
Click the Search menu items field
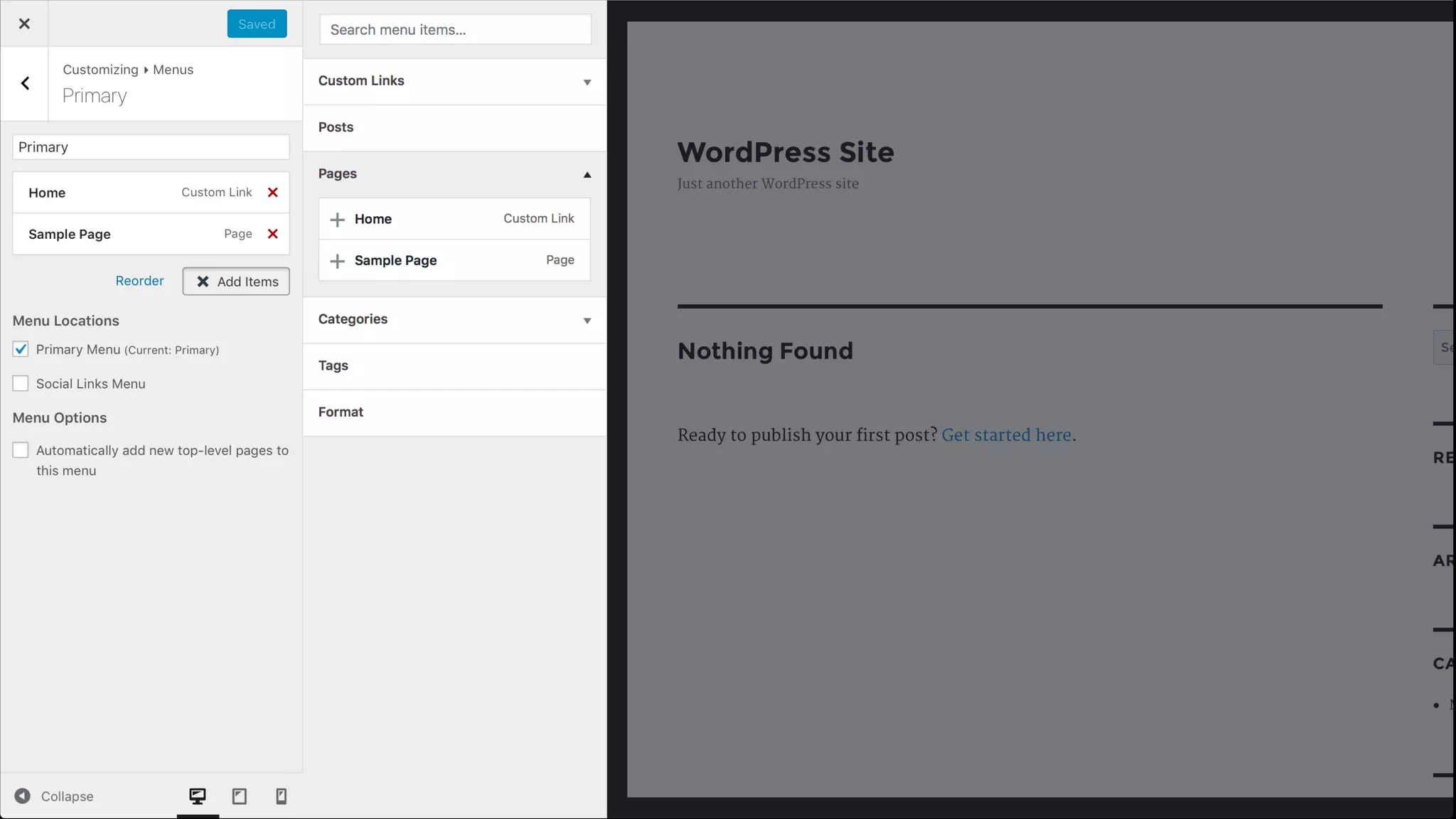[455, 30]
